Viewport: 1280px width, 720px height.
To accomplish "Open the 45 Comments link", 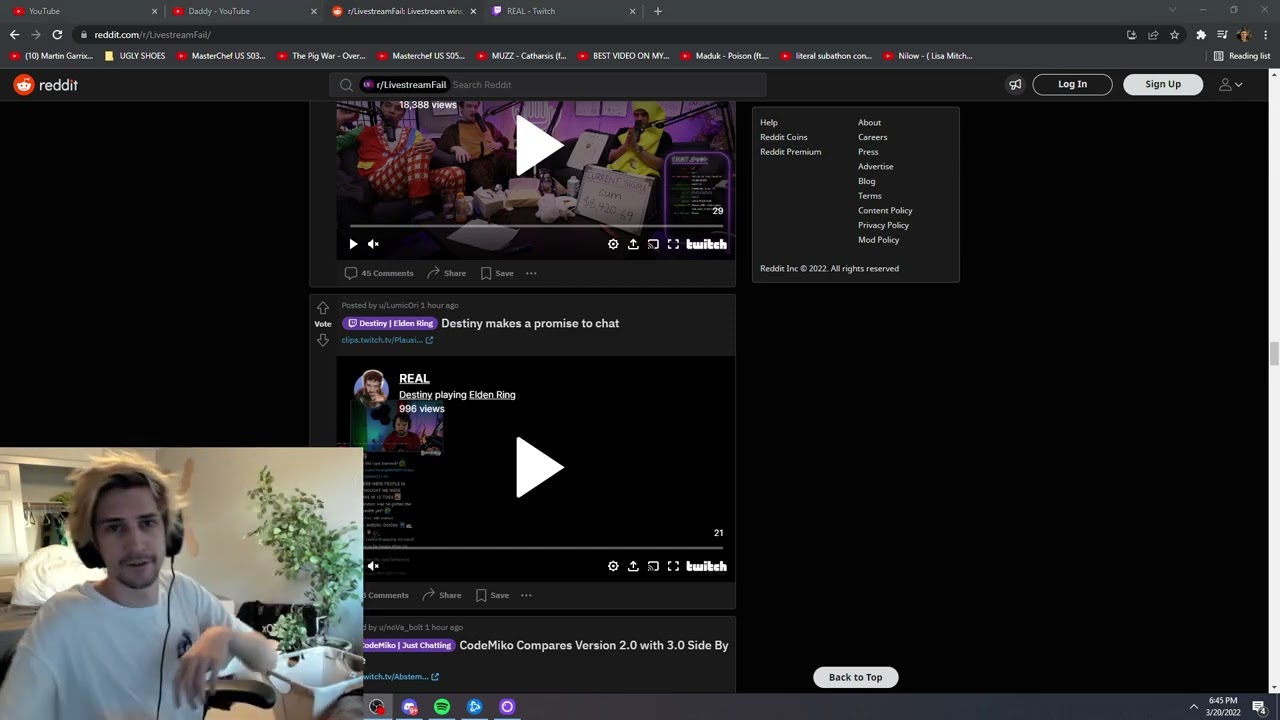I will (x=379, y=273).
